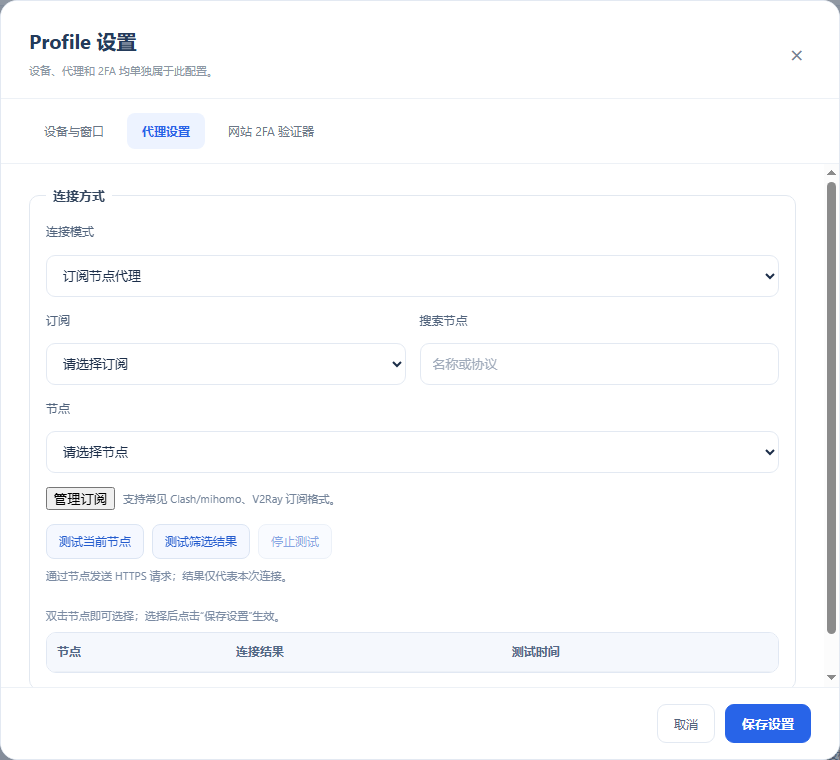Click the 取消 button
Screen dimensions: 840x760
pyautogui.click(x=686, y=724)
